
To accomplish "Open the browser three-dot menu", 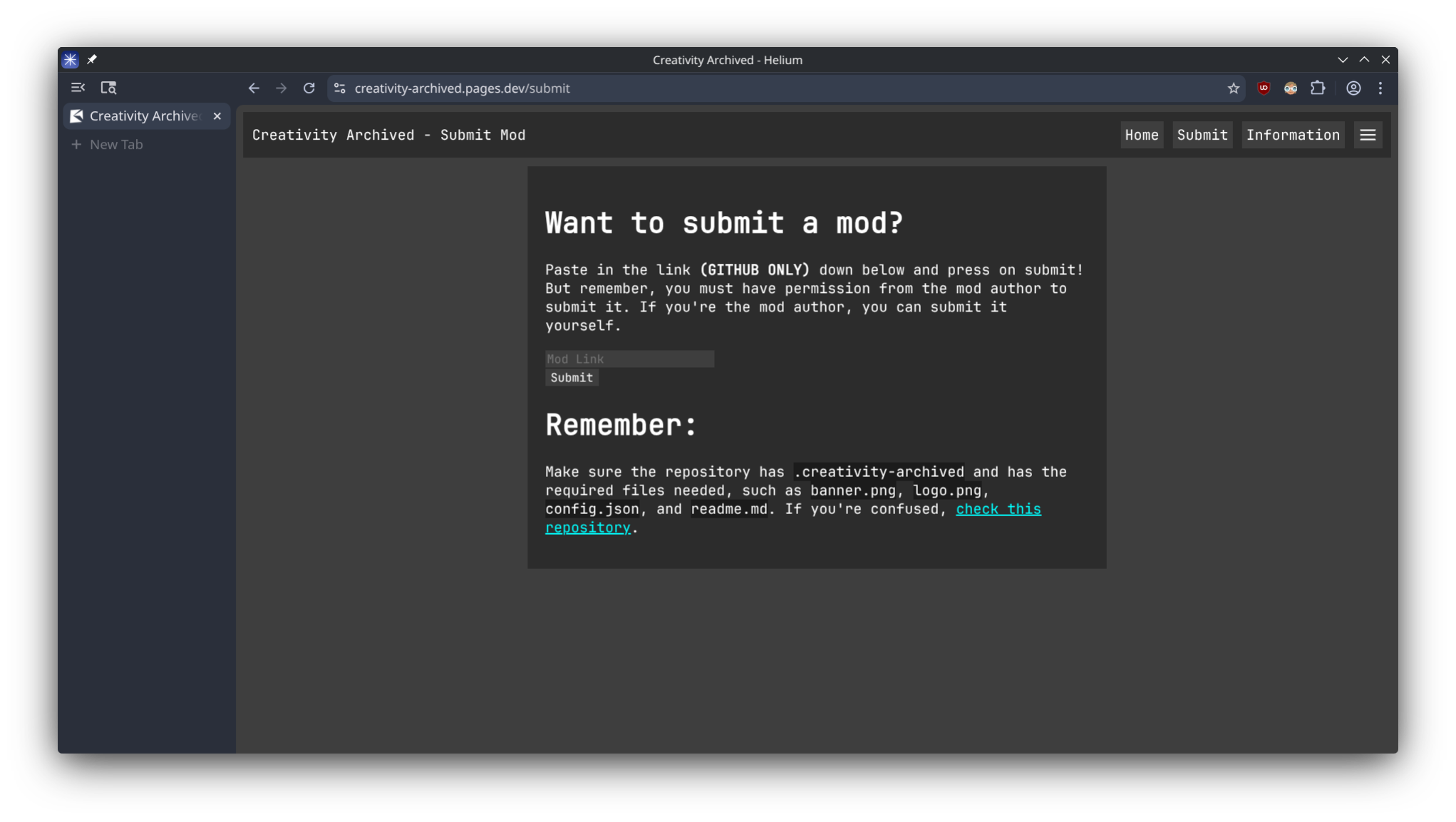I will 1380,88.
